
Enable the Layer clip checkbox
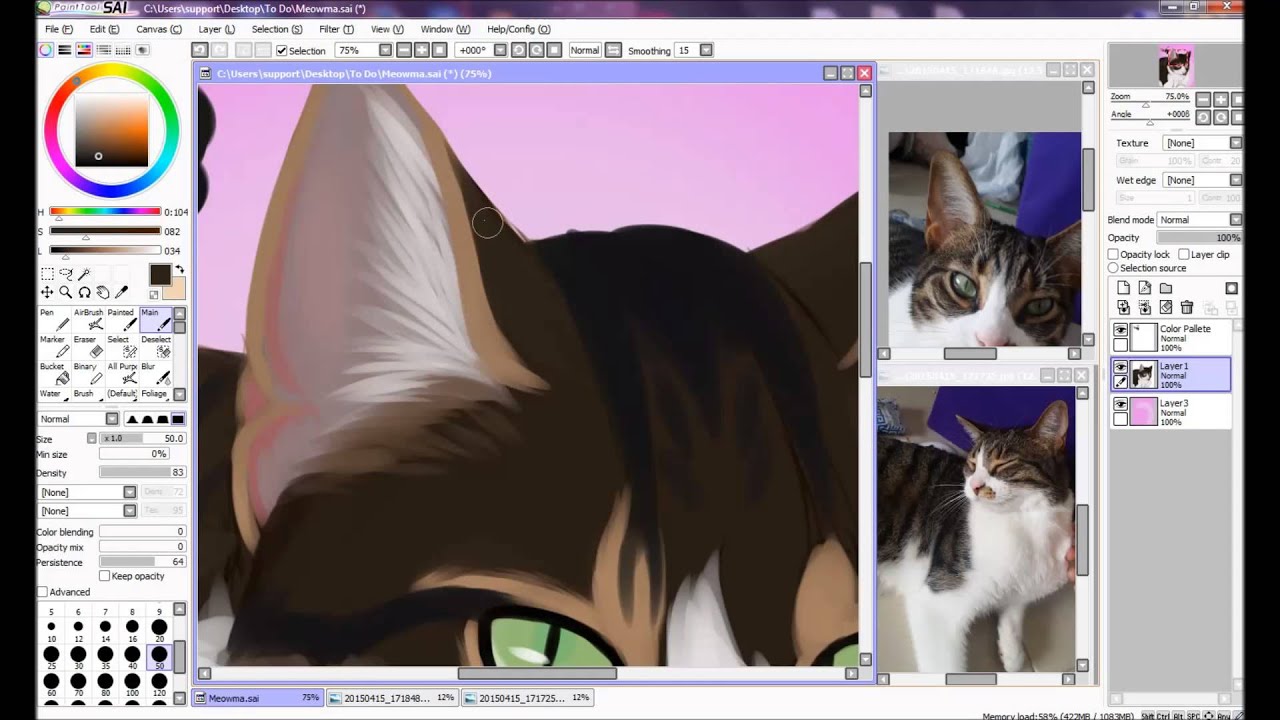point(1184,254)
